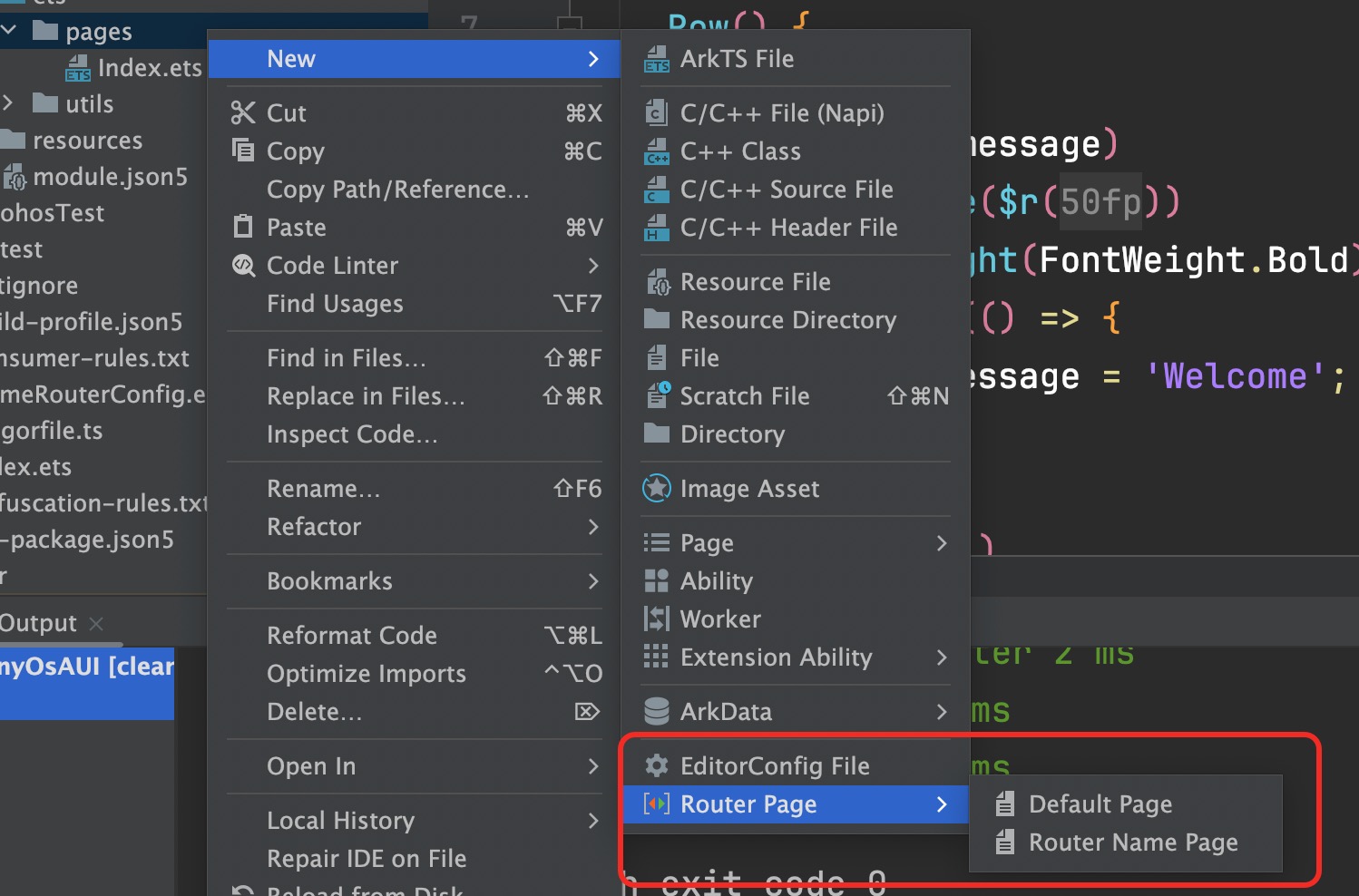
Task: Click the C++ Class icon
Action: point(657,151)
